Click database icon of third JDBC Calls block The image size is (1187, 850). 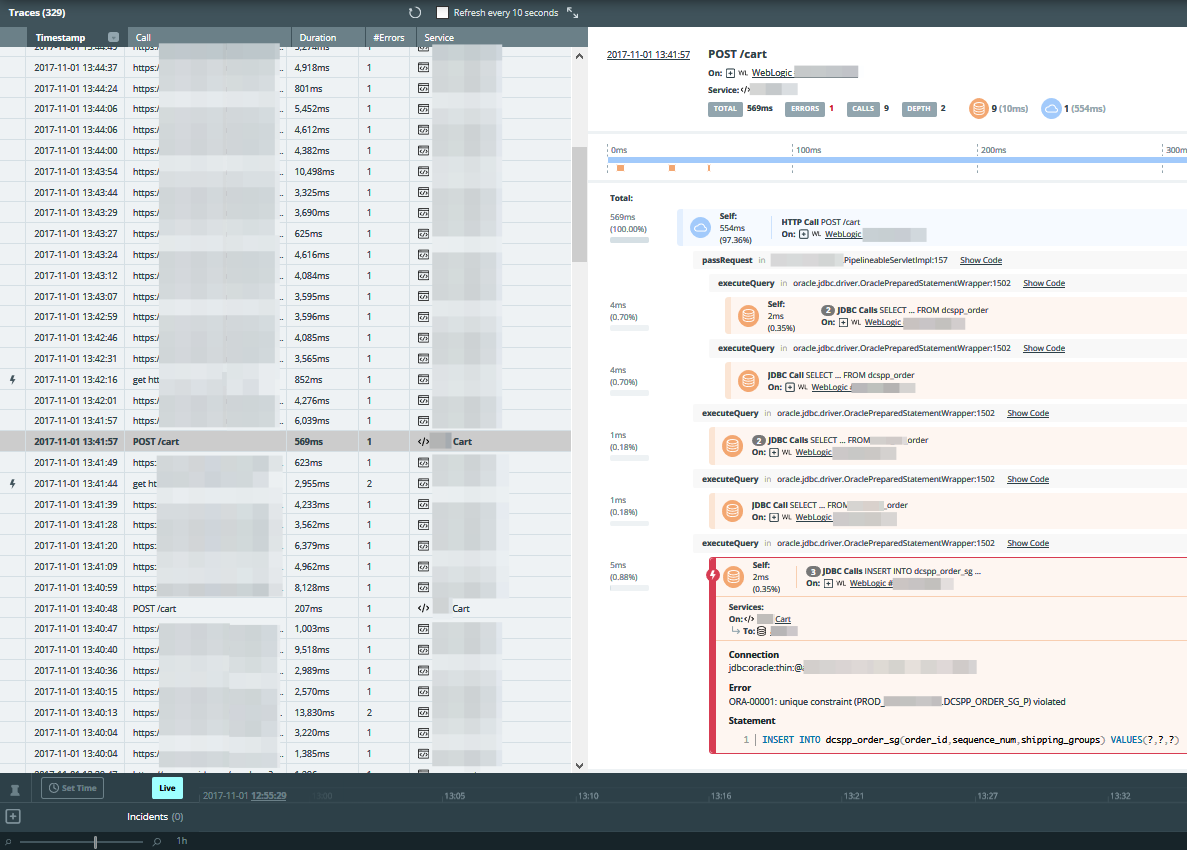732,446
